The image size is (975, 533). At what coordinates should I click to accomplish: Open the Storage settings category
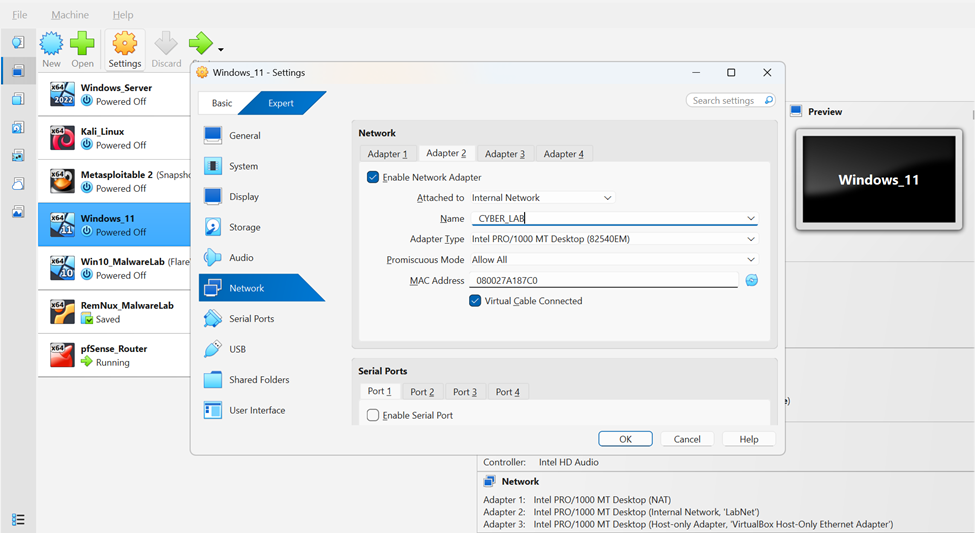click(x=262, y=227)
